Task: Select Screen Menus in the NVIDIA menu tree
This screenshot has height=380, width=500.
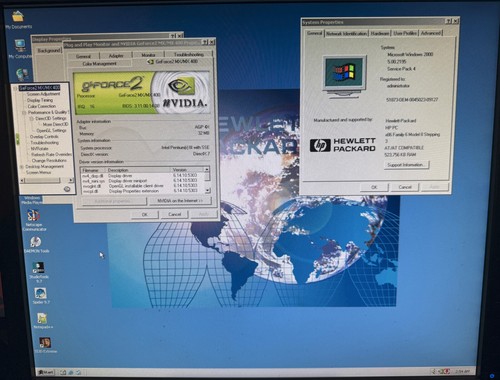Action: point(38,172)
